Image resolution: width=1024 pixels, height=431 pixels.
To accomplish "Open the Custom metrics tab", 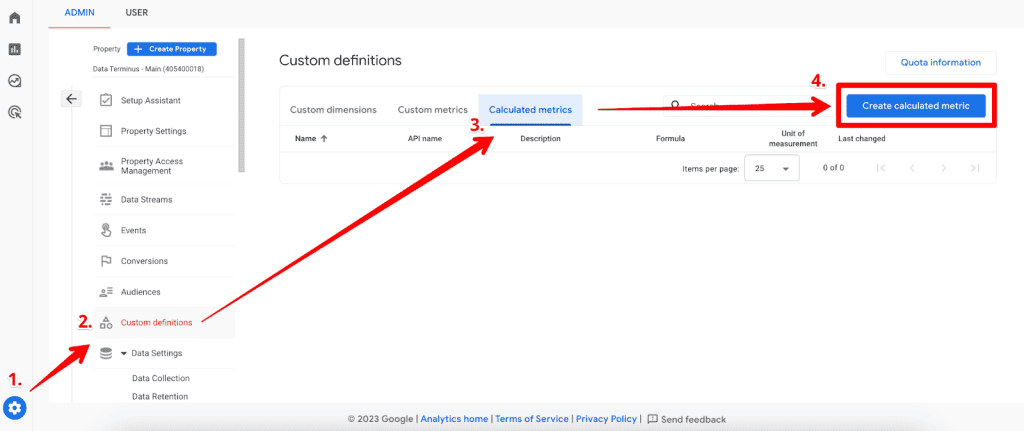I will (x=432, y=110).
